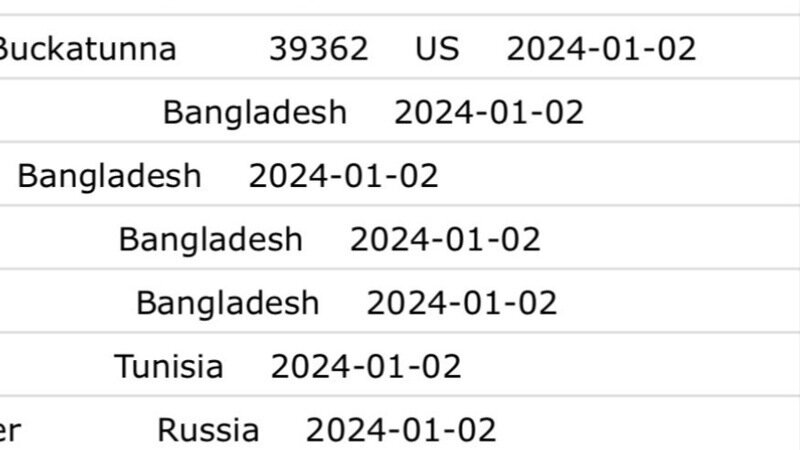Screen dimensions: 800x450
Task: Select the date in the third Bangladesh row
Action: [445, 239]
